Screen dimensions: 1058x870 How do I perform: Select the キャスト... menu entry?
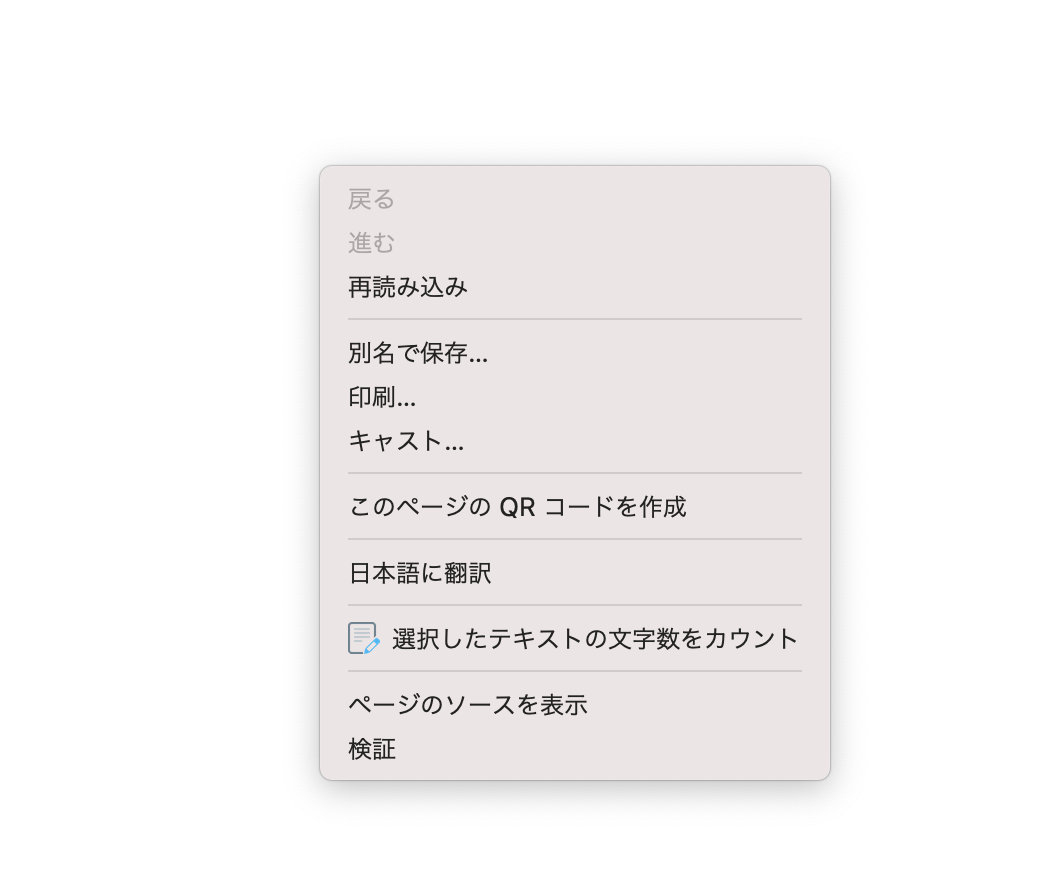(x=406, y=441)
